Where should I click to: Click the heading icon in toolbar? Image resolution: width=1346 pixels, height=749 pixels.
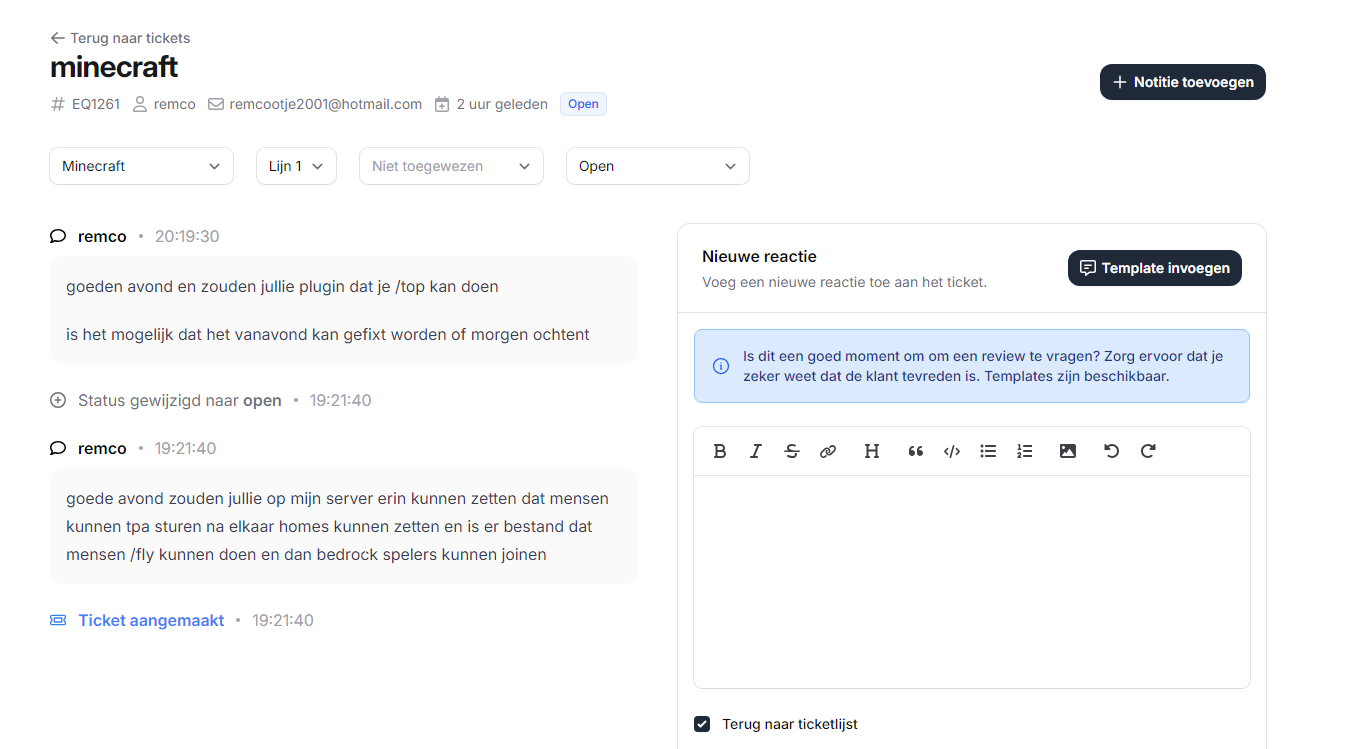(872, 451)
